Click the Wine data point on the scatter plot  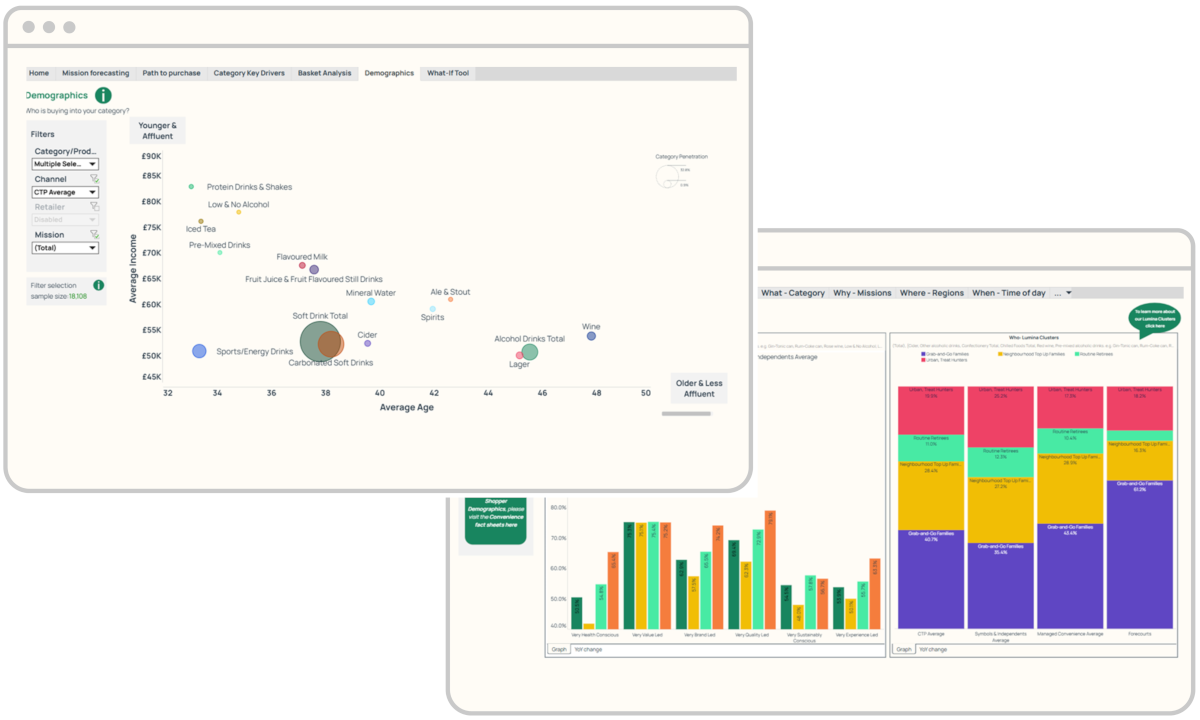[x=590, y=337]
